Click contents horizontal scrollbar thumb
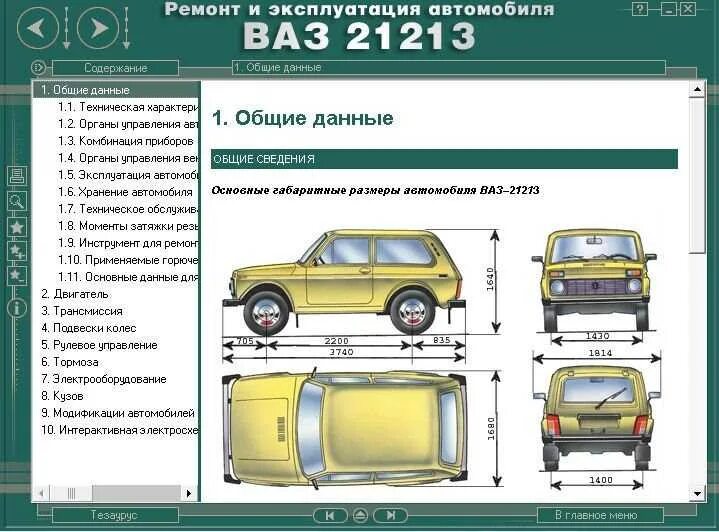The height and width of the screenshot is (532, 719). point(71,493)
